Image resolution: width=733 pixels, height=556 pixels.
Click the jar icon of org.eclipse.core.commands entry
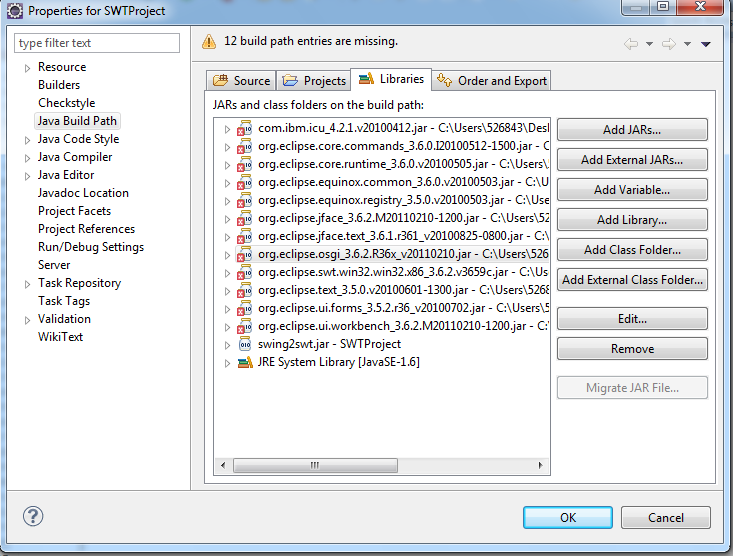(x=244, y=146)
